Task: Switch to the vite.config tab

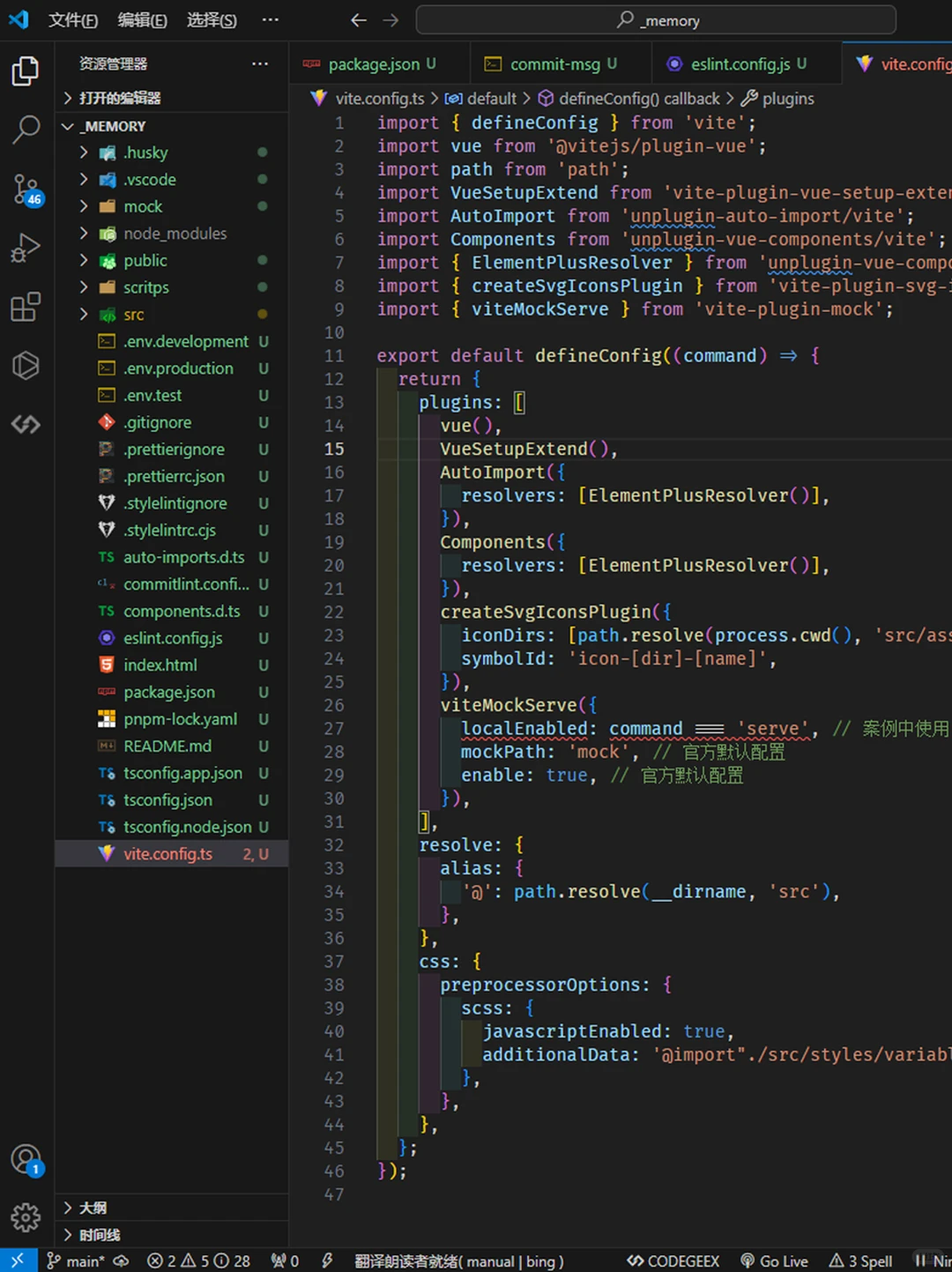Action: tap(897, 63)
